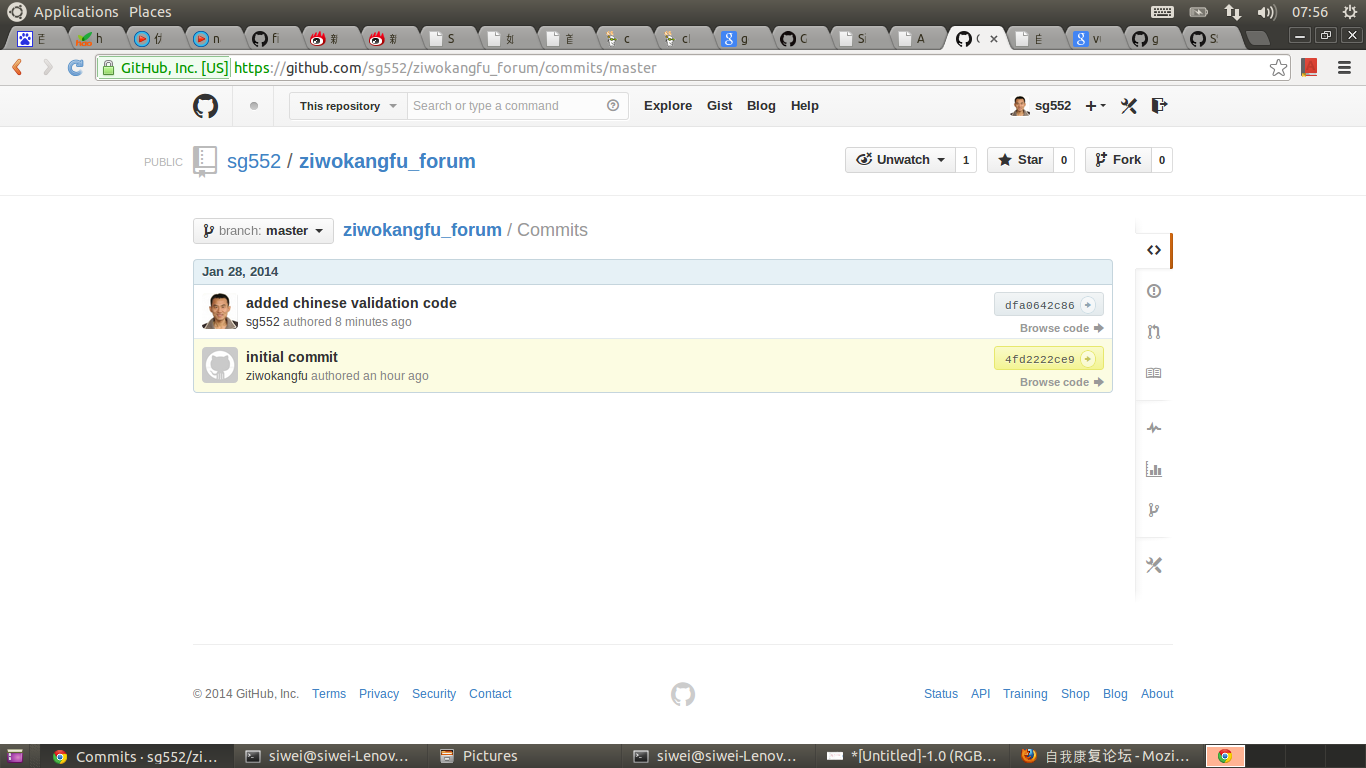Open the branch: master selector
The width and height of the screenshot is (1366, 768).
point(262,230)
